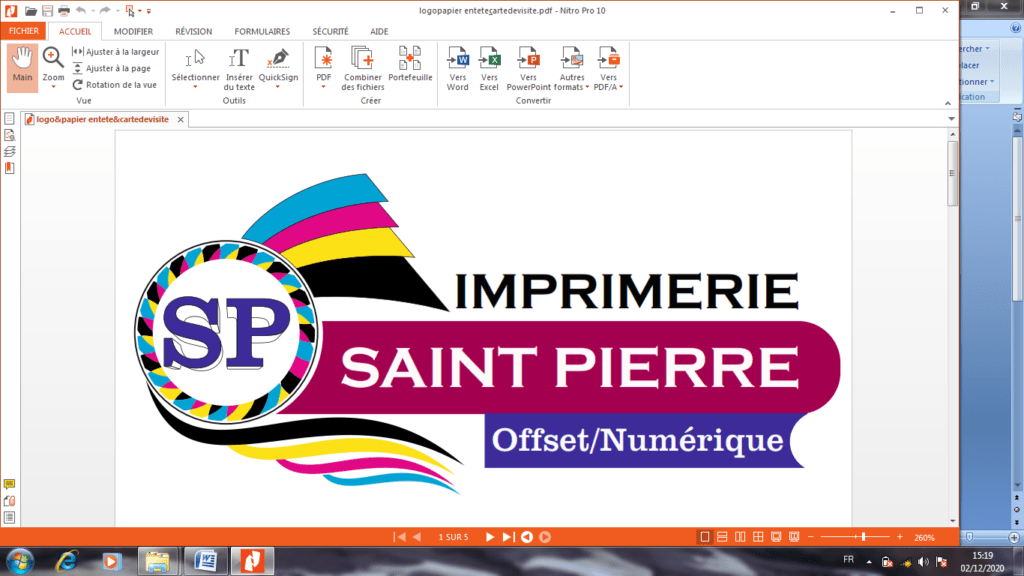Enable continuous page view mode
This screenshot has width=1024, height=576.
(x=723, y=537)
